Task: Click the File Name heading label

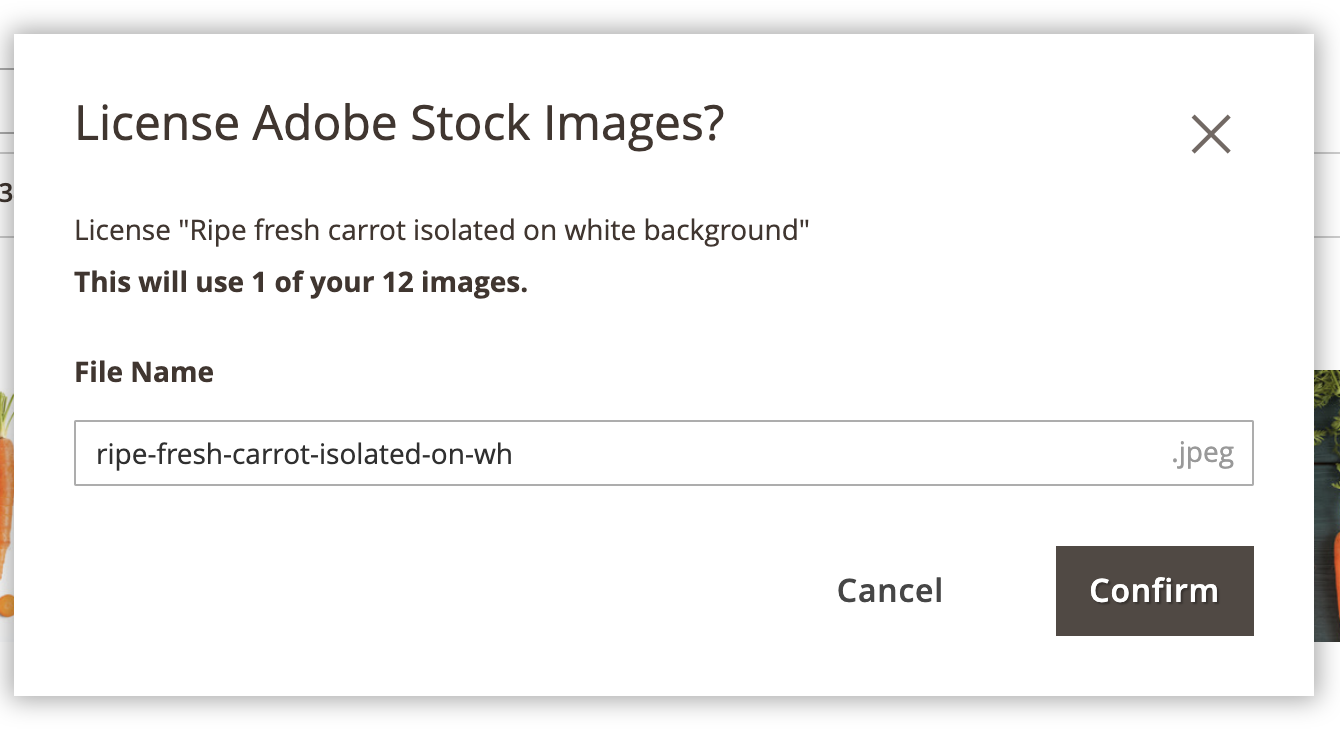Action: (x=143, y=371)
